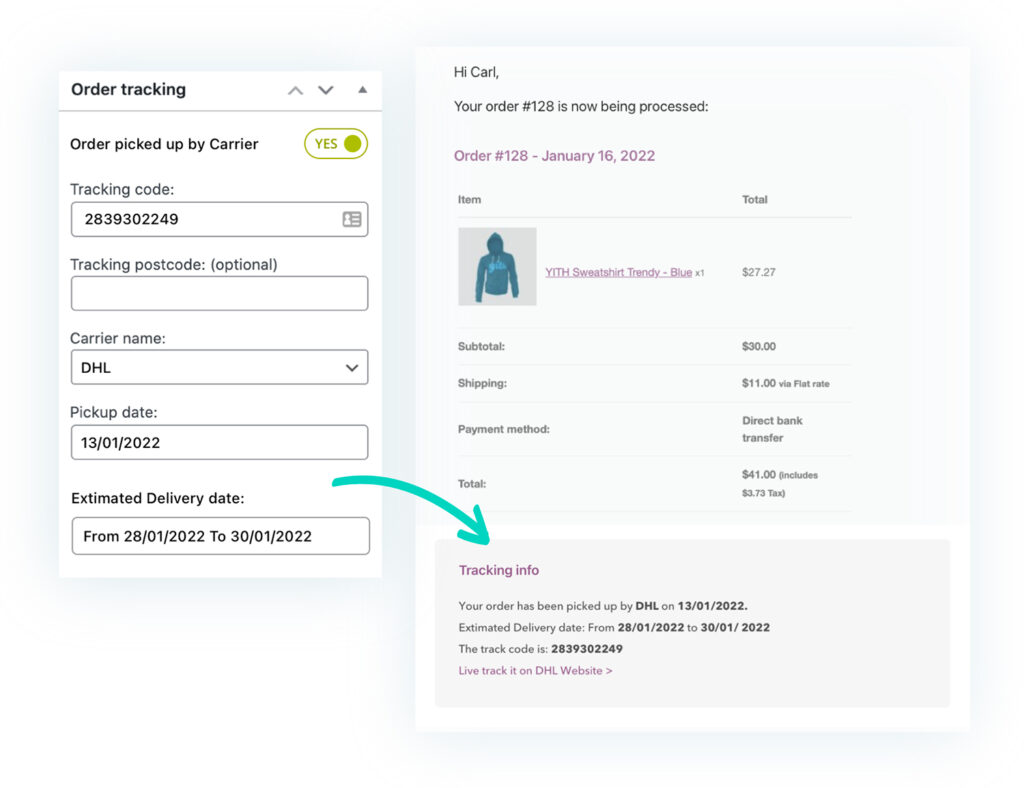1024x788 pixels.
Task: Select the Pickup date field showing 13/01/2022
Action: click(219, 442)
